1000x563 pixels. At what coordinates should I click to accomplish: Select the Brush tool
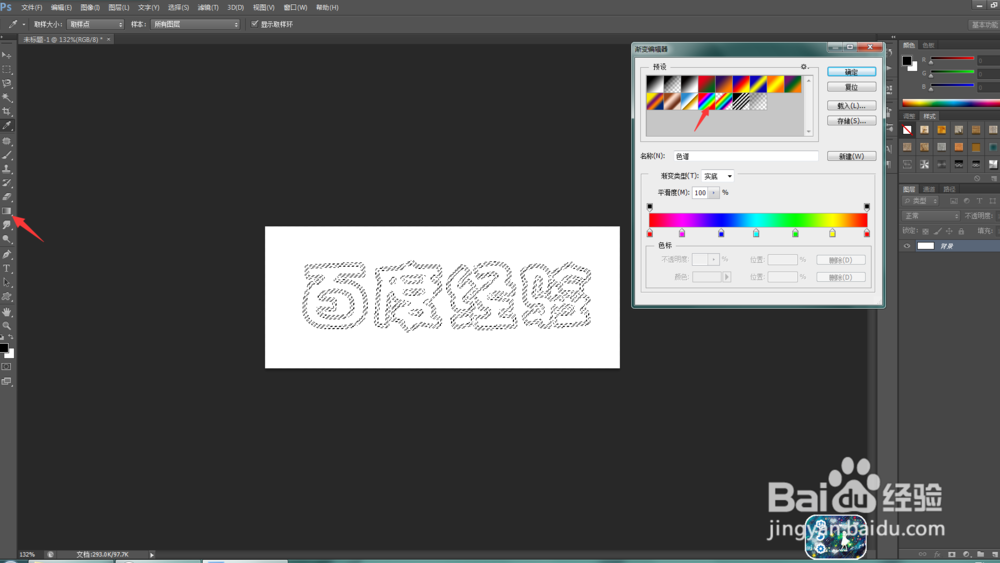pos(7,155)
